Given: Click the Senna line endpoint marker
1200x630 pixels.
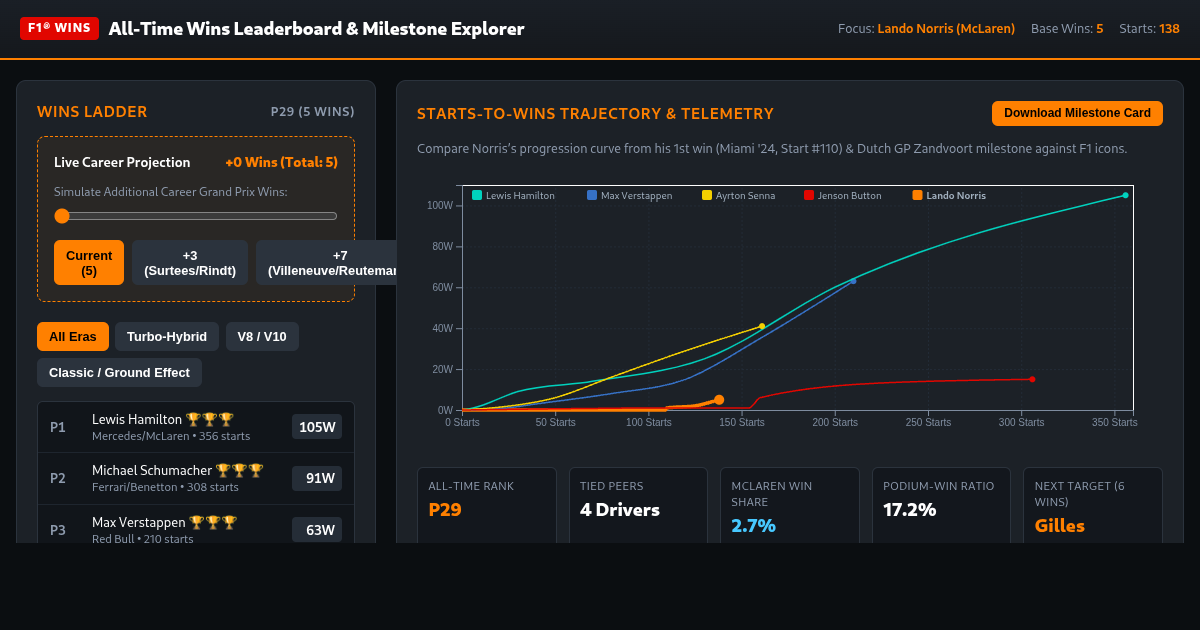Looking at the screenshot, I should [762, 326].
